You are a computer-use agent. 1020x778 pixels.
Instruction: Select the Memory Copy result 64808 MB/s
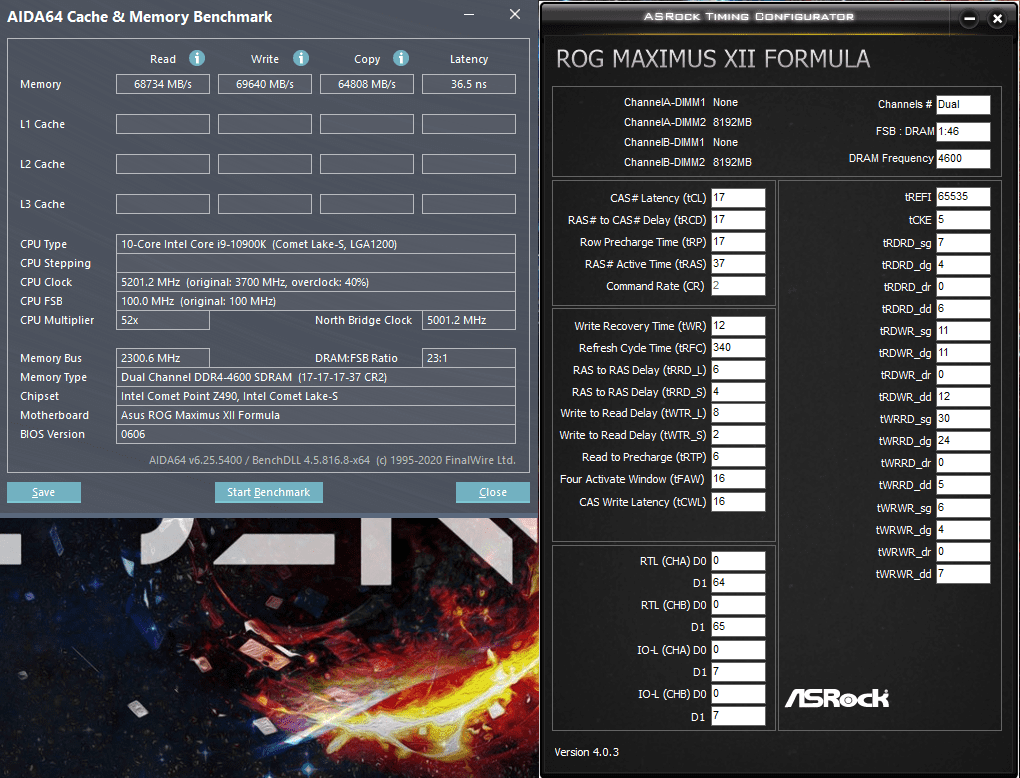[367, 84]
